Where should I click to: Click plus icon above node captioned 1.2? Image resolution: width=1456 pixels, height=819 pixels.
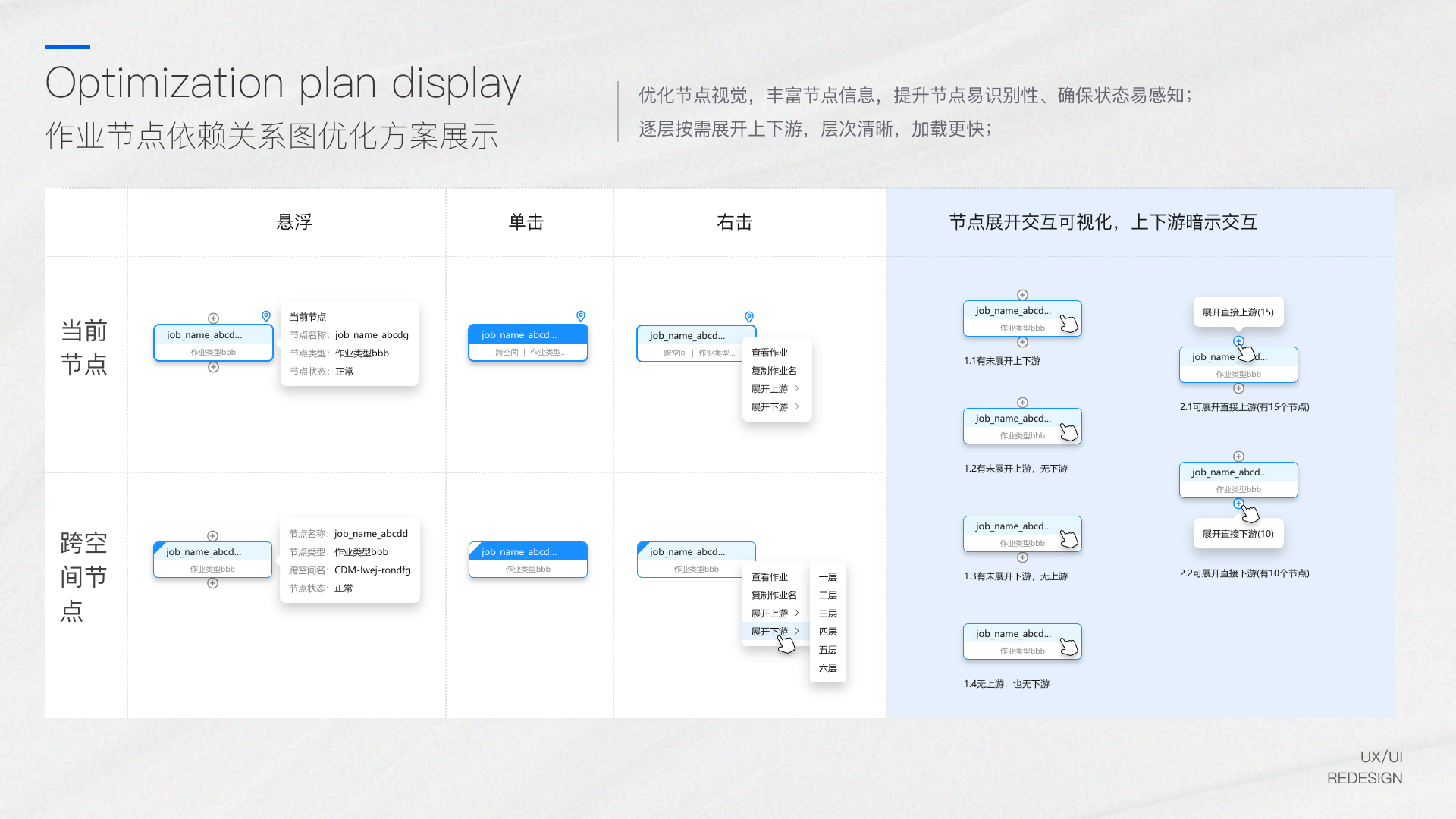1022,403
